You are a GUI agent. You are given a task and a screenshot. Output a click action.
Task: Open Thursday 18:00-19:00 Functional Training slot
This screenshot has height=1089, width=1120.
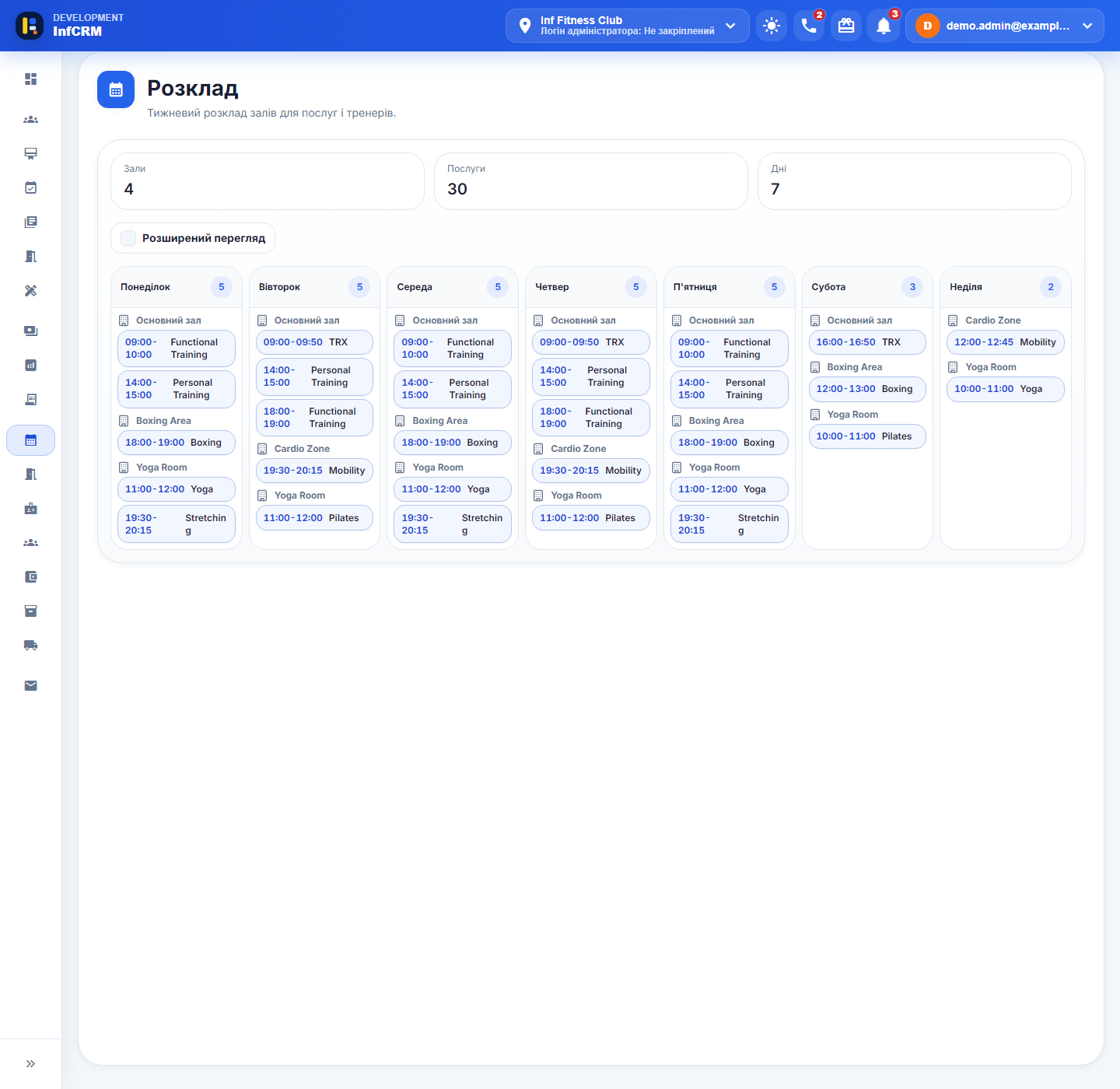pos(591,418)
